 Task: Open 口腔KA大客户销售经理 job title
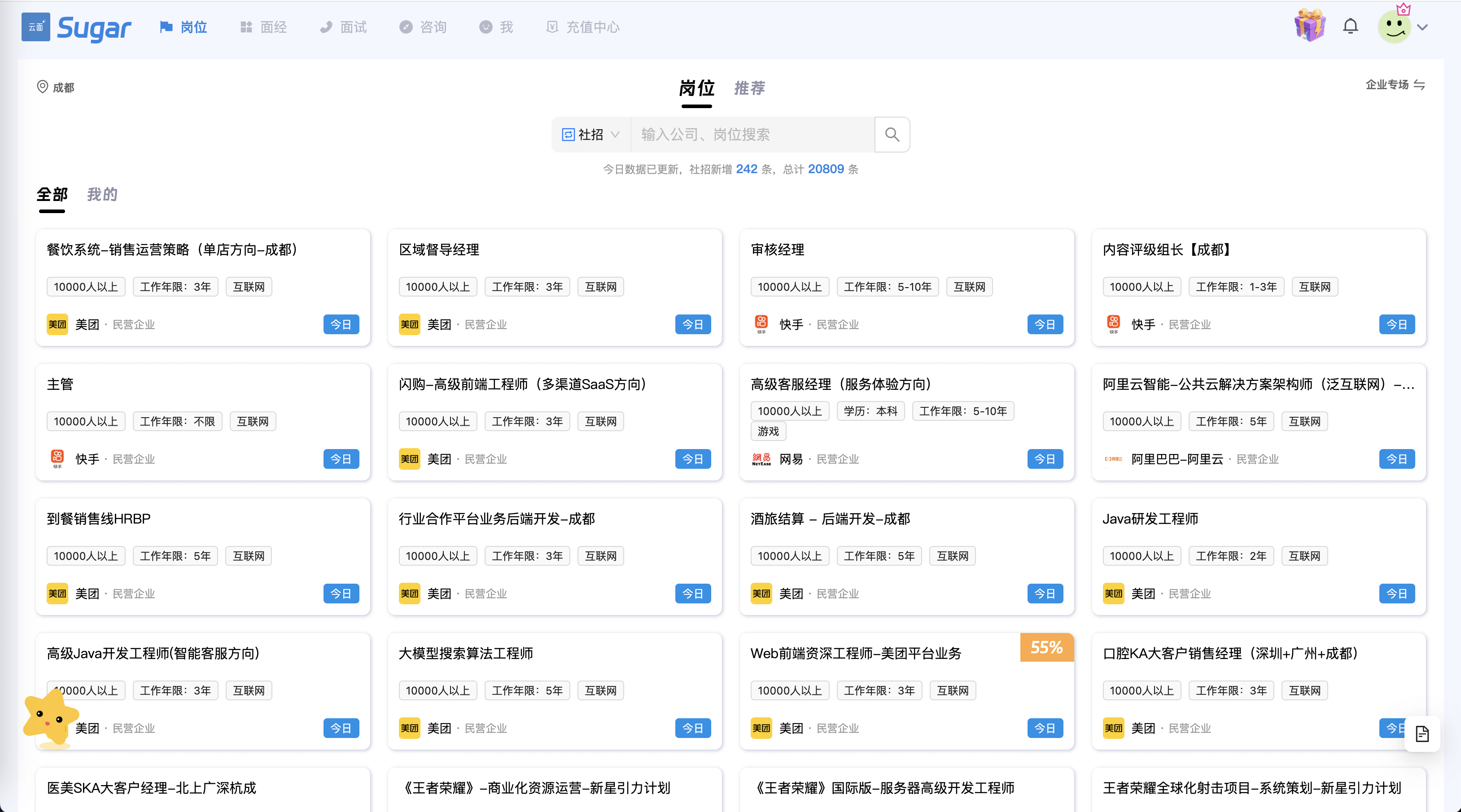1233,653
